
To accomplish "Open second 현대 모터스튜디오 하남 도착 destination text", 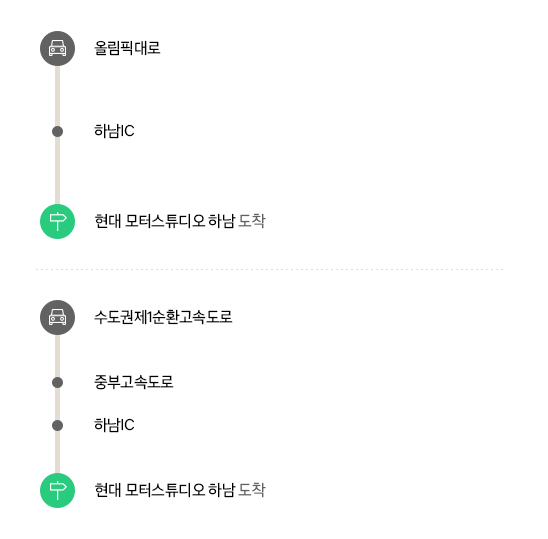I will click(x=180, y=490).
